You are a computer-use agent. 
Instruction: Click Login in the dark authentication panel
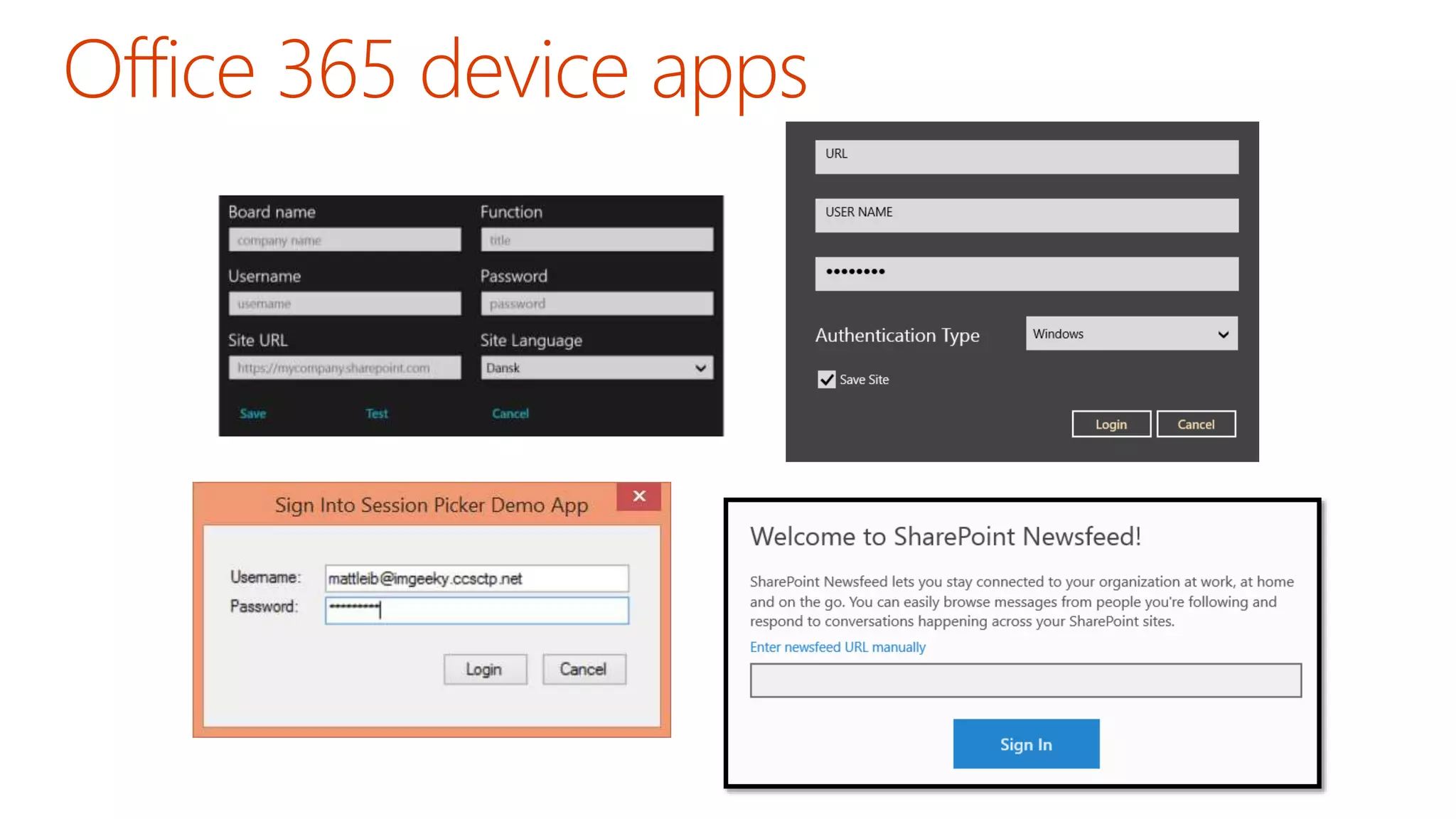(x=1110, y=424)
